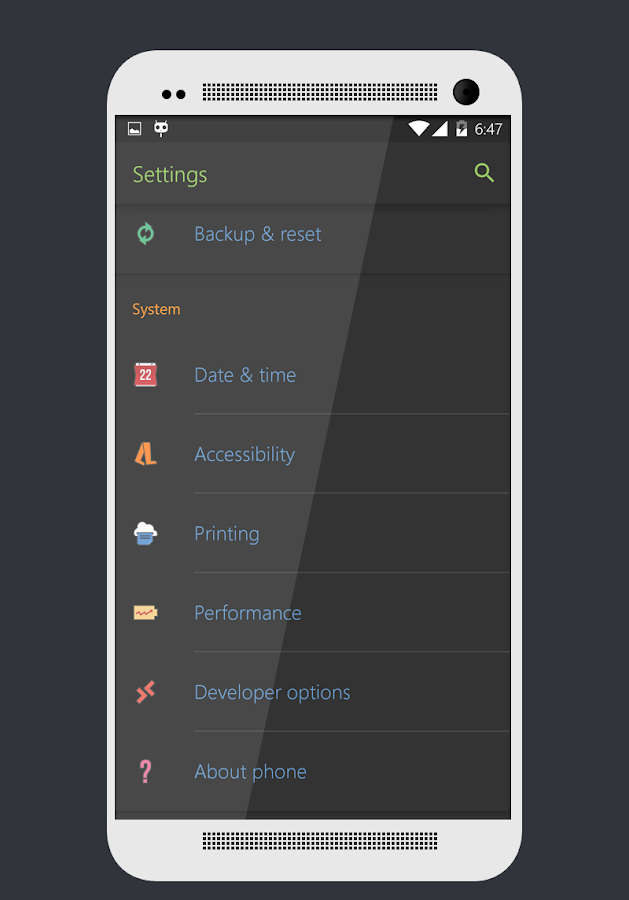
Task: Tap the pink question mark icon
Action: 146,771
